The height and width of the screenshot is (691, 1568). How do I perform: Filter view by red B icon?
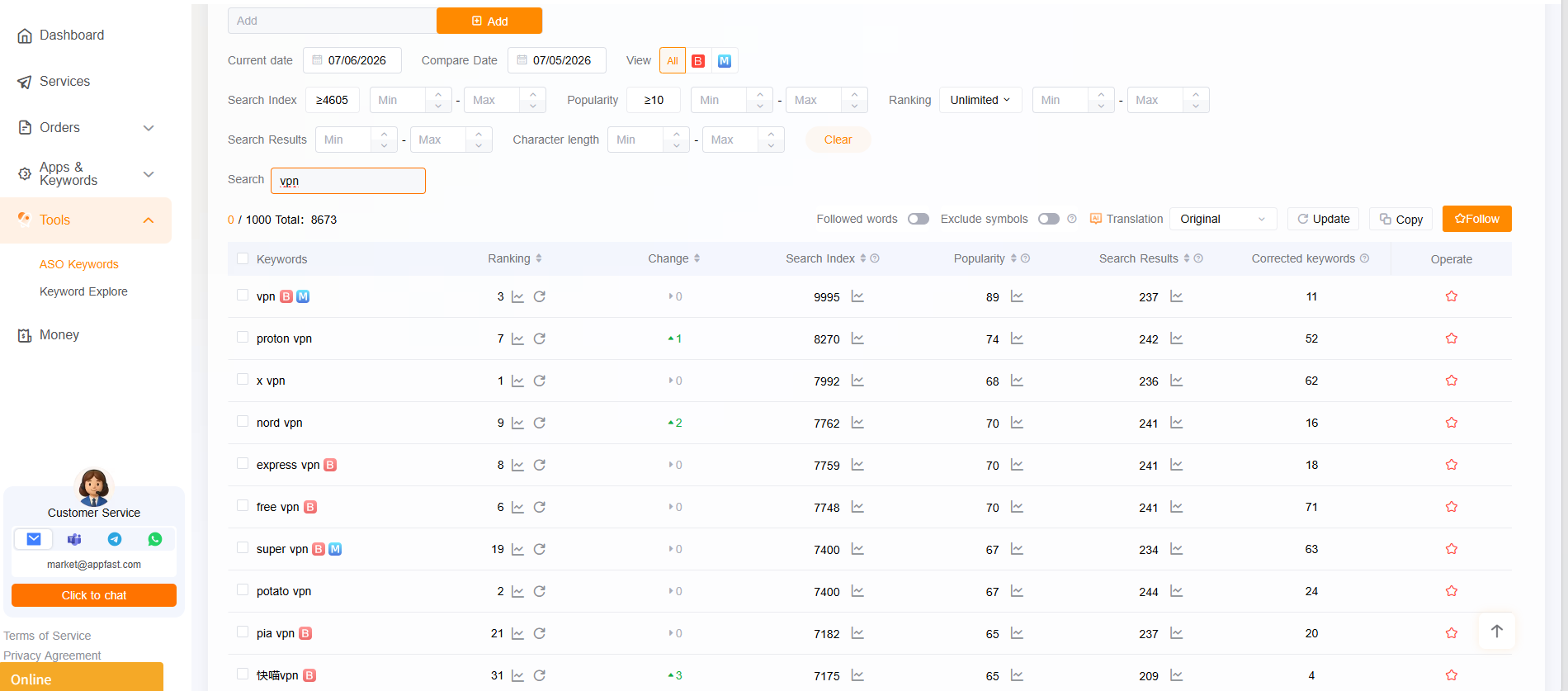click(x=698, y=61)
